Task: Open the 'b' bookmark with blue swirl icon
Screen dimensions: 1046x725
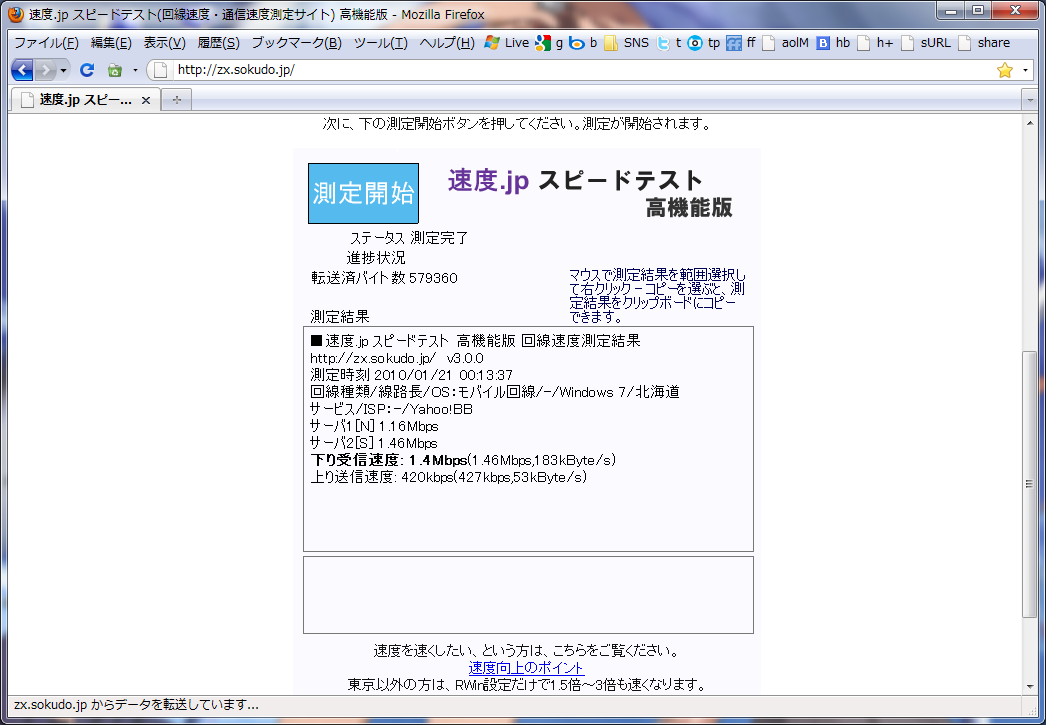Action: 583,43
